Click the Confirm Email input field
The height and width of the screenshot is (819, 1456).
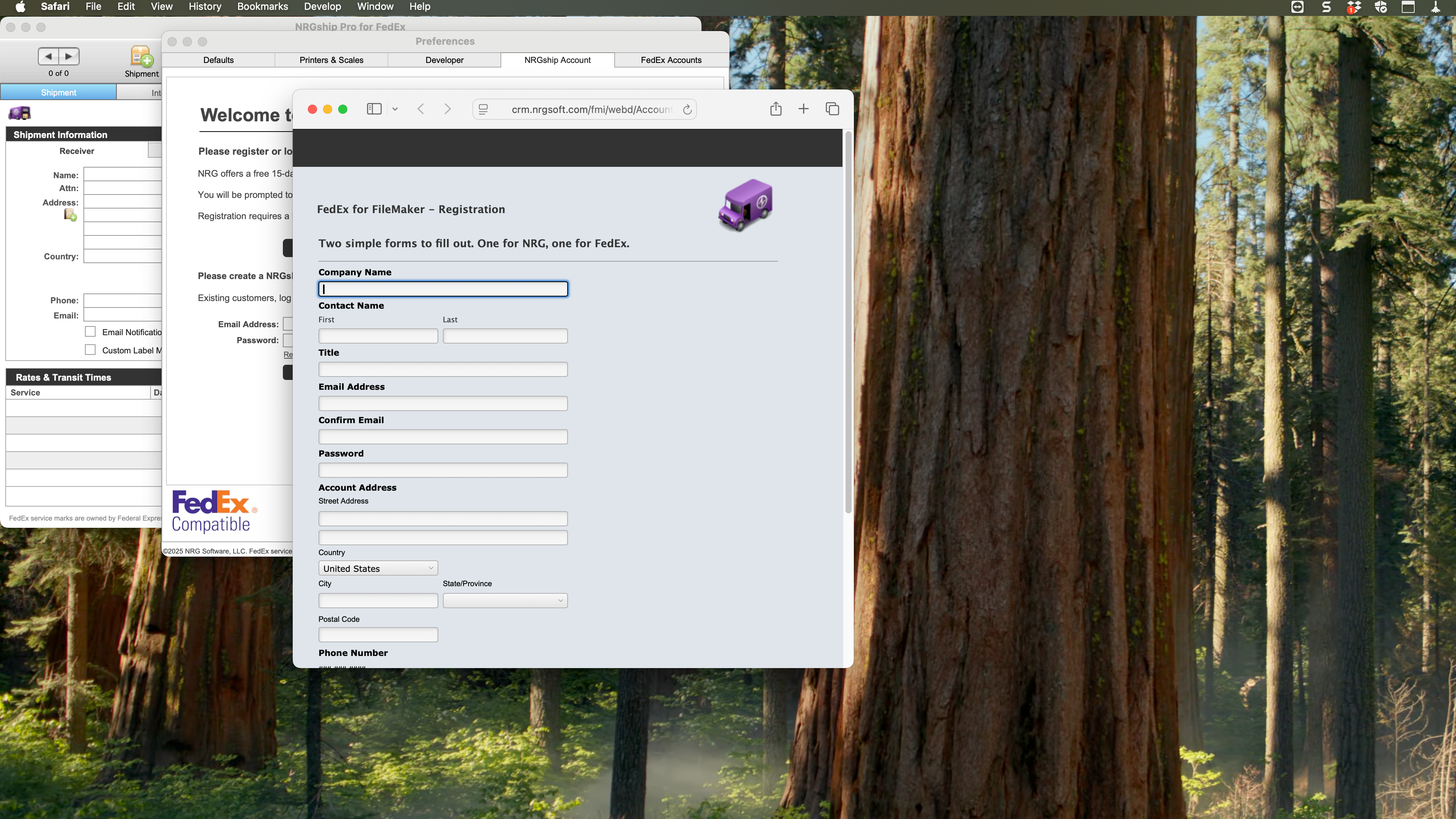pyautogui.click(x=443, y=436)
